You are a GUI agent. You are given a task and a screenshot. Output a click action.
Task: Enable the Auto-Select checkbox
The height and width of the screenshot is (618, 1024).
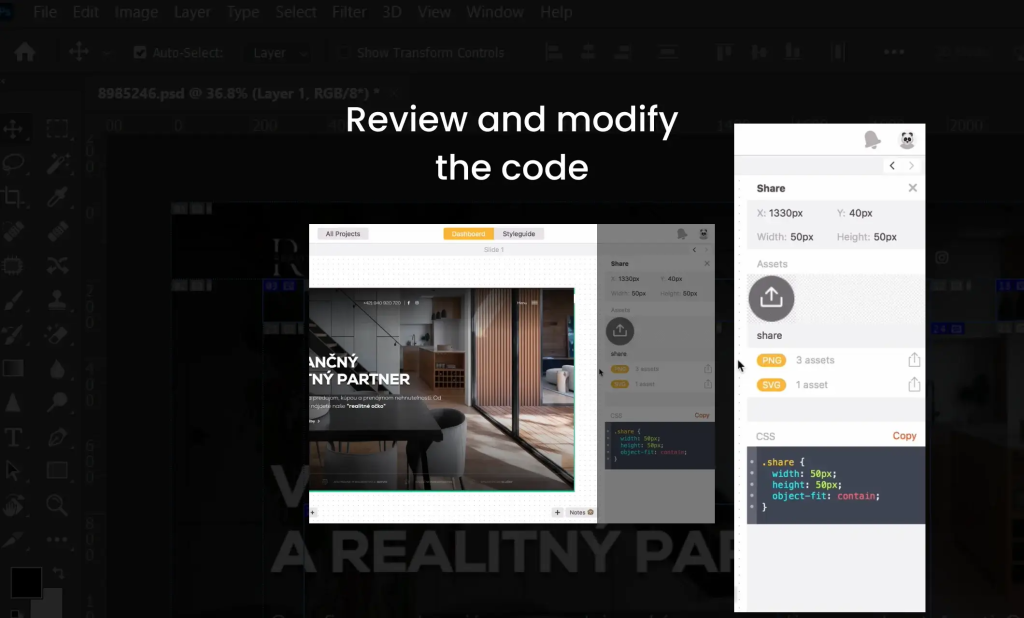click(x=139, y=52)
